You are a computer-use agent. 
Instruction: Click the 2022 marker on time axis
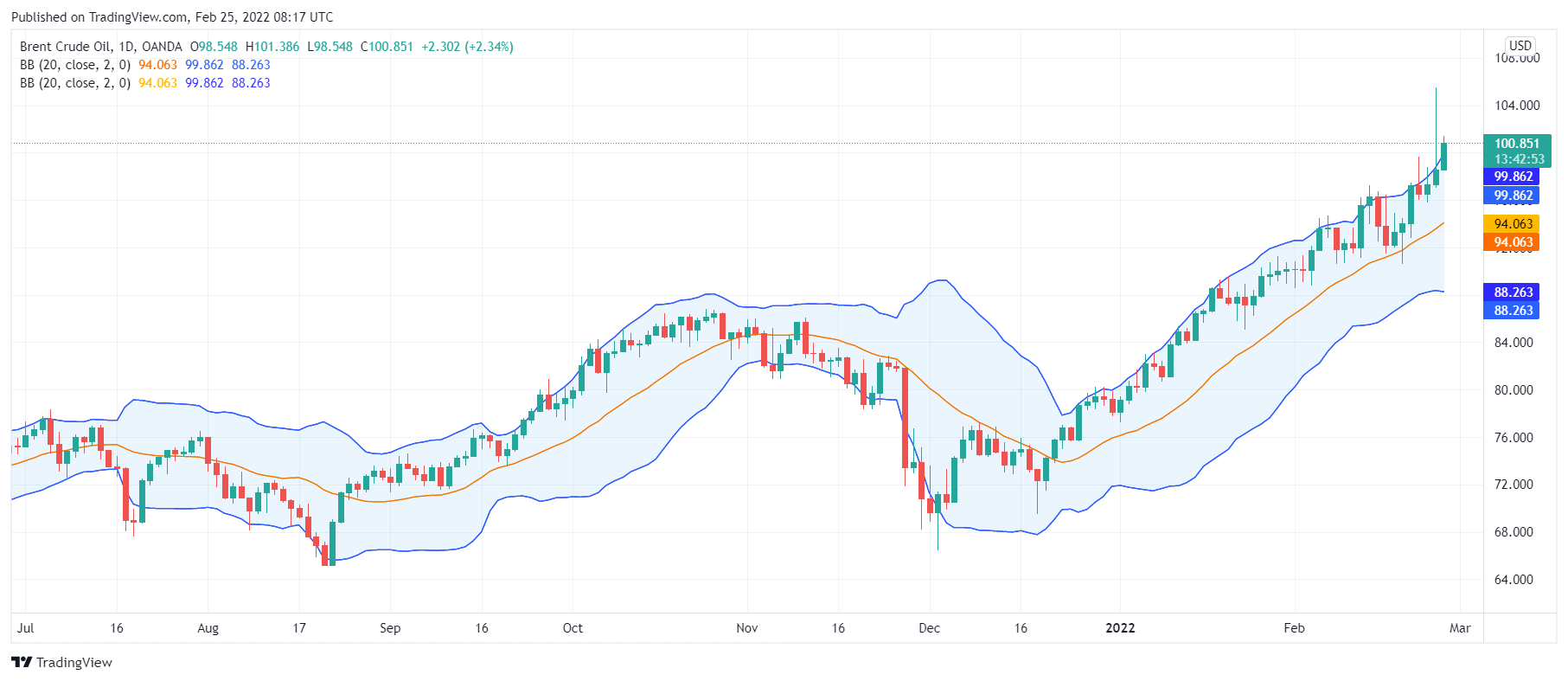[x=1120, y=628]
